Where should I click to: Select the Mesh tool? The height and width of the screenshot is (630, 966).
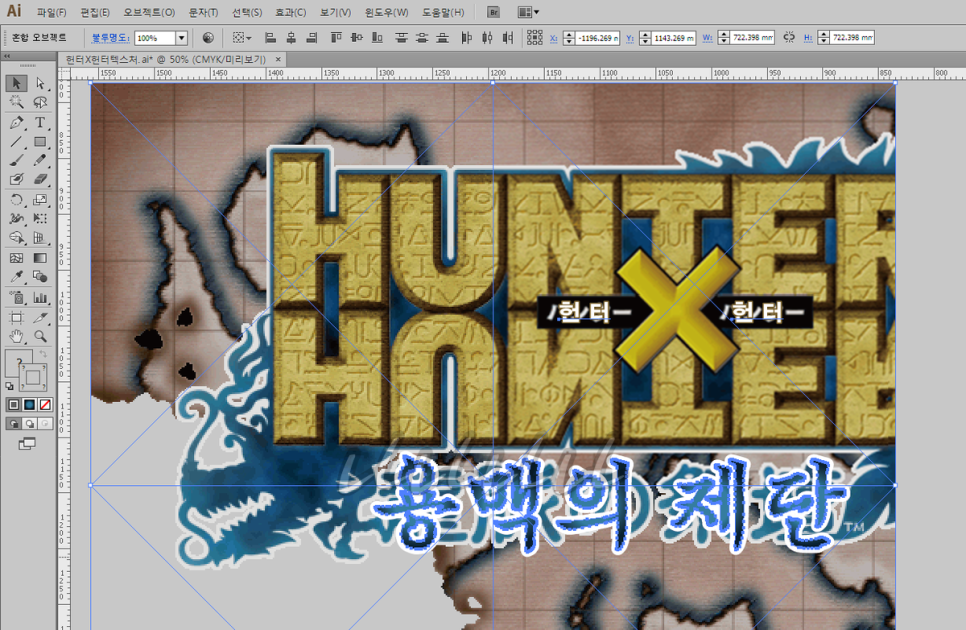click(x=17, y=258)
